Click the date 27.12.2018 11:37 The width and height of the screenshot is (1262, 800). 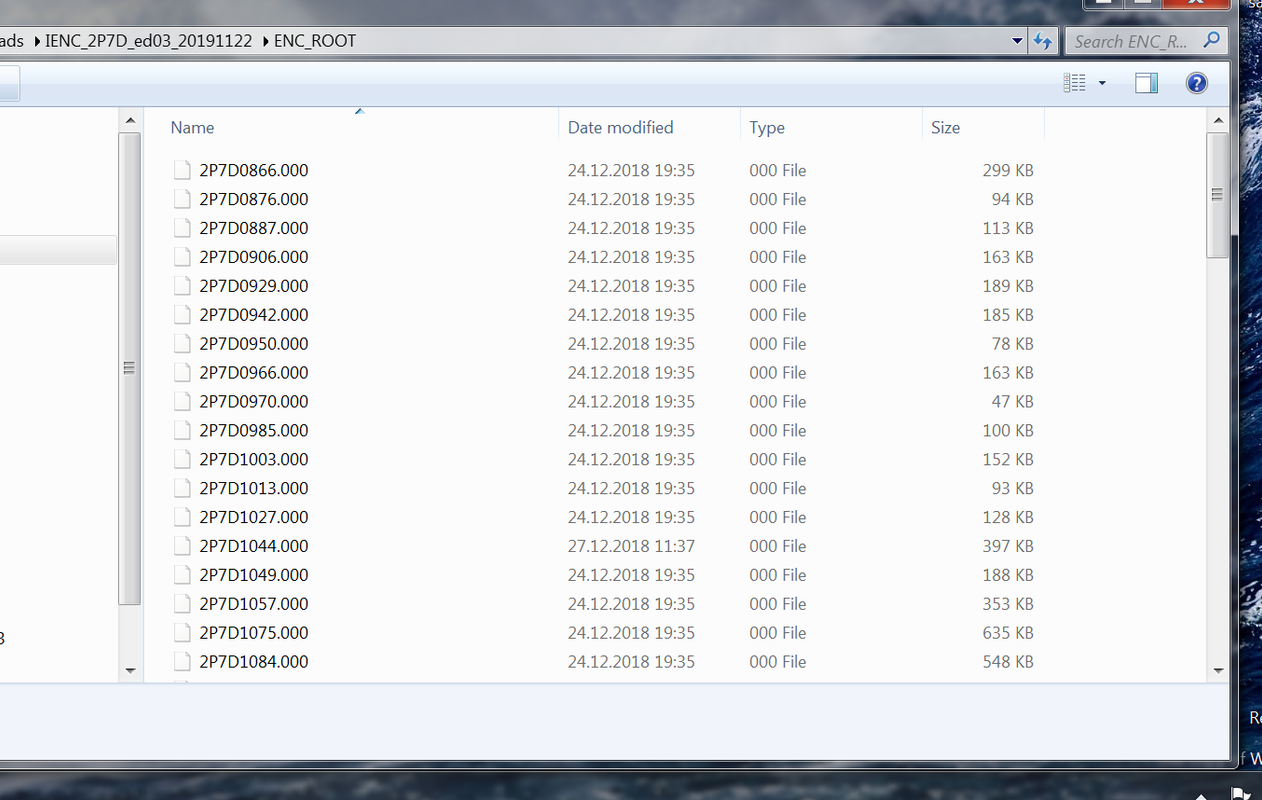point(631,547)
